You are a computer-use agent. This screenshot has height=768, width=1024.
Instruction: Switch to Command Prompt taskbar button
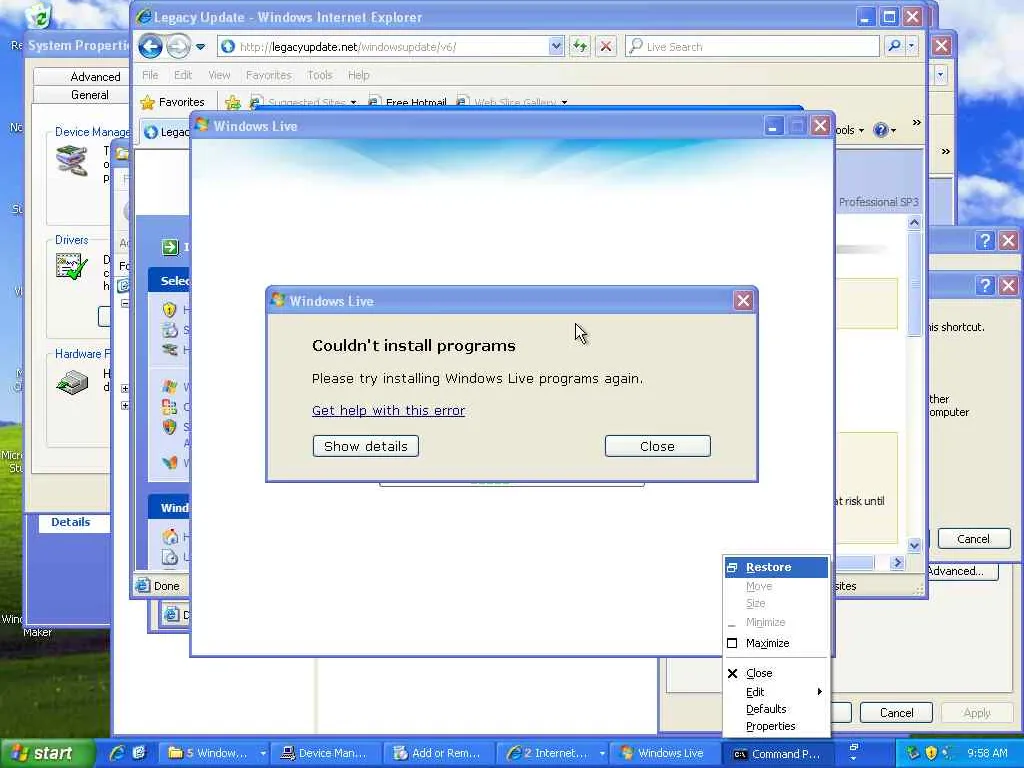click(x=777, y=753)
